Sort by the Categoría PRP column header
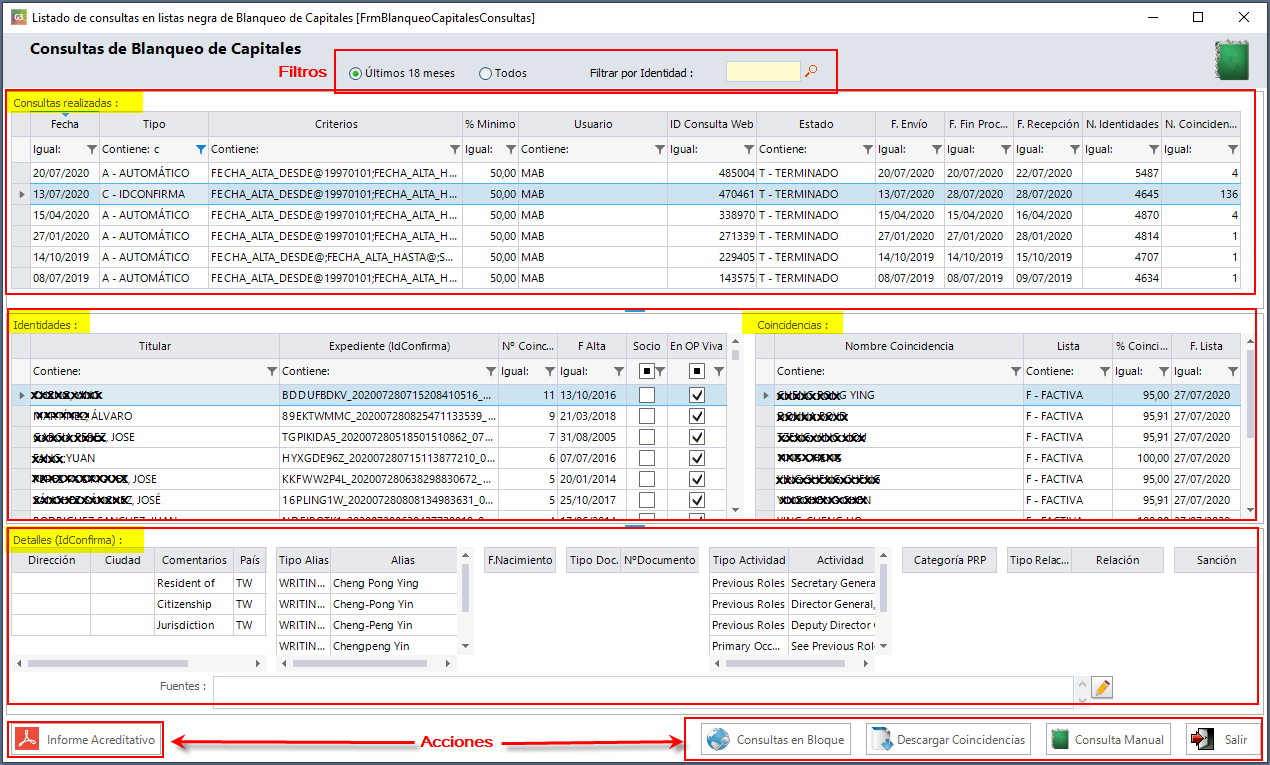The height and width of the screenshot is (765, 1270). 949,560
